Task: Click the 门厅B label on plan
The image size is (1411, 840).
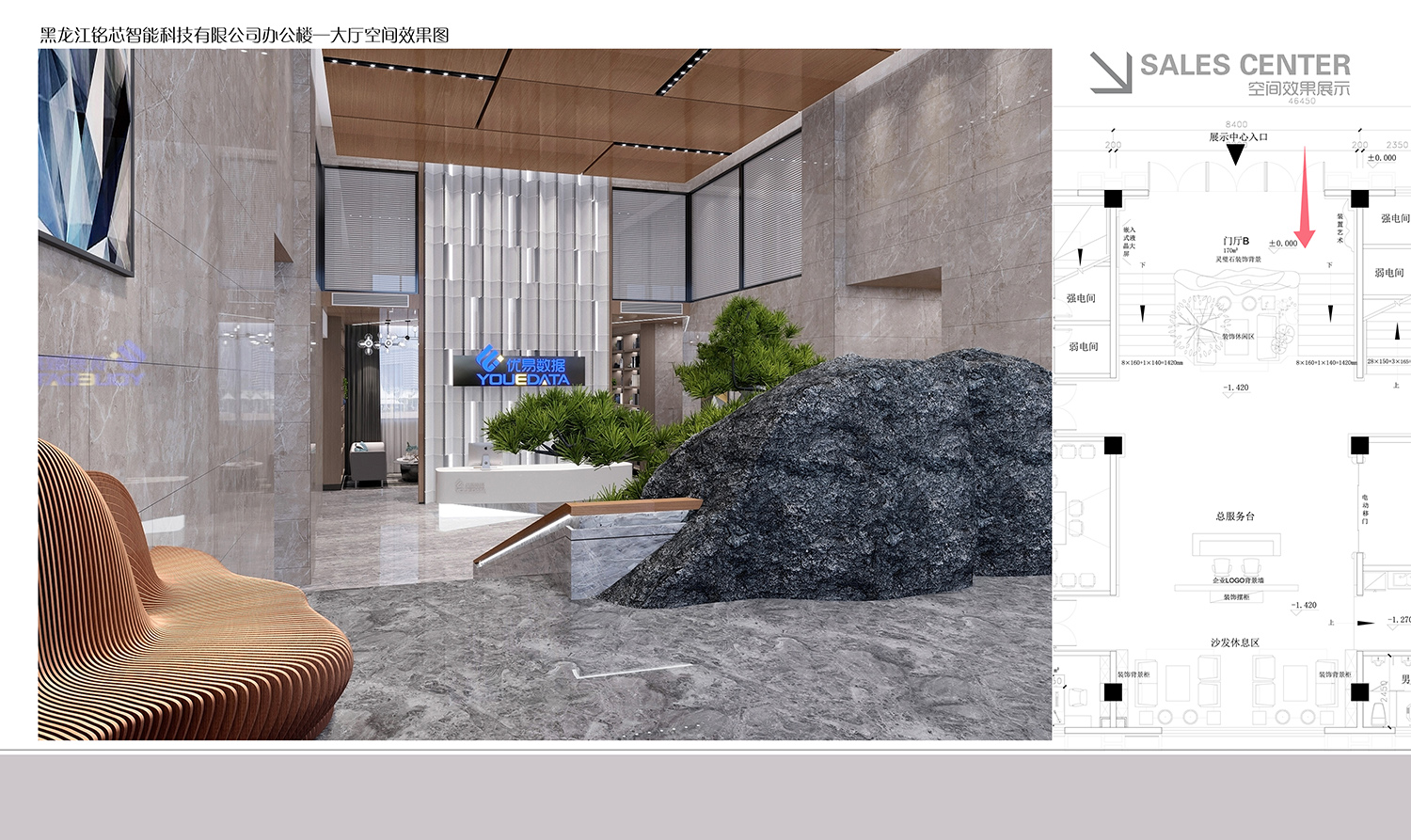Action: [1236, 242]
